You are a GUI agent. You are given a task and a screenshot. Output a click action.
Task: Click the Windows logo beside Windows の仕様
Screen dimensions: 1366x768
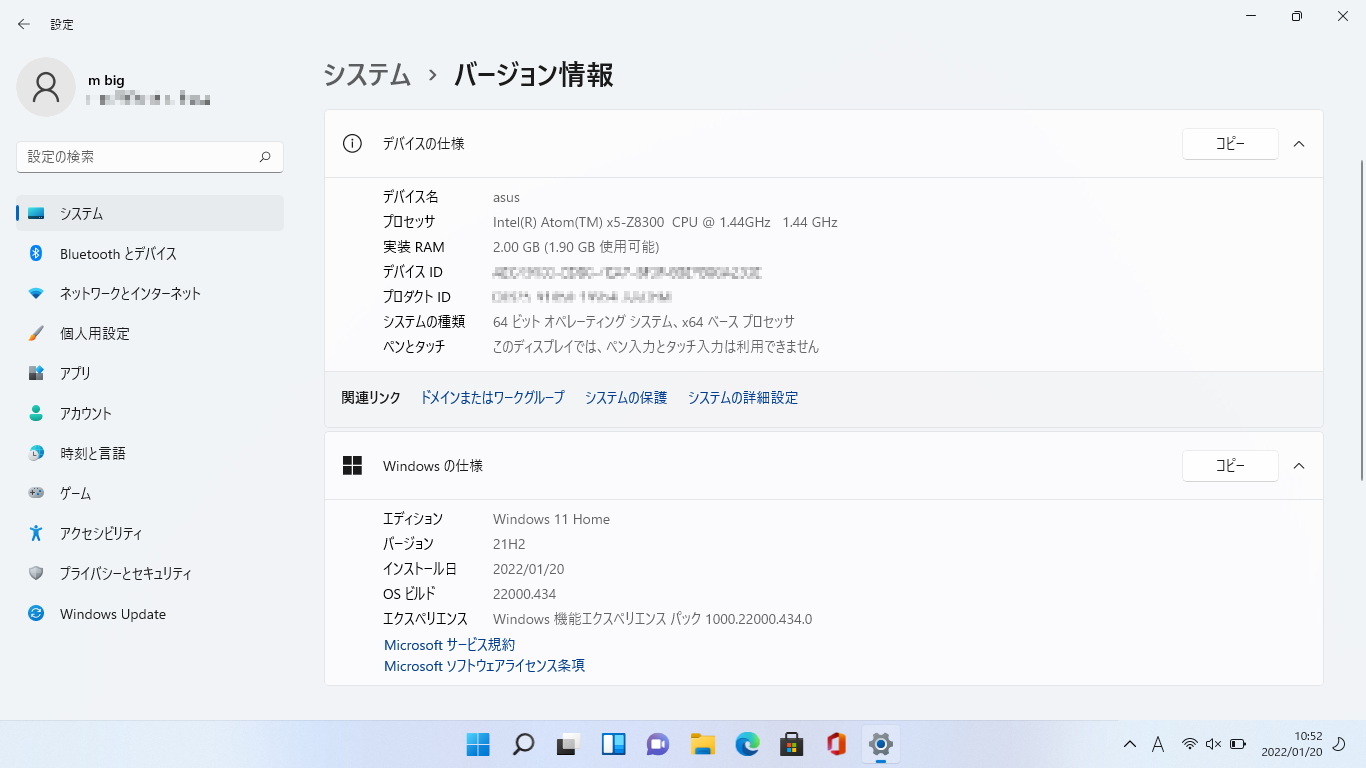coord(352,465)
